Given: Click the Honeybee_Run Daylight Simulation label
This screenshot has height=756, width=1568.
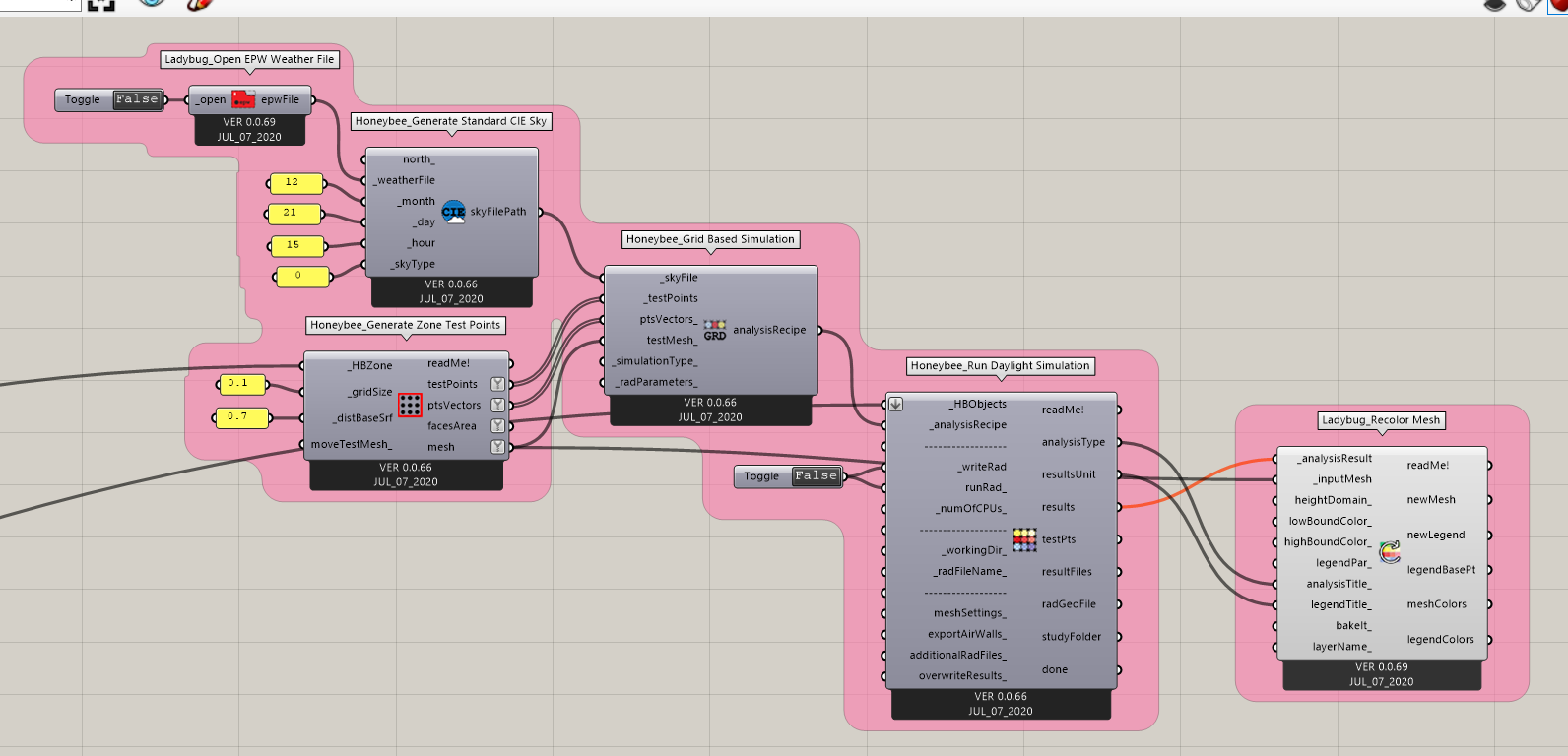Looking at the screenshot, I should tap(1001, 365).
